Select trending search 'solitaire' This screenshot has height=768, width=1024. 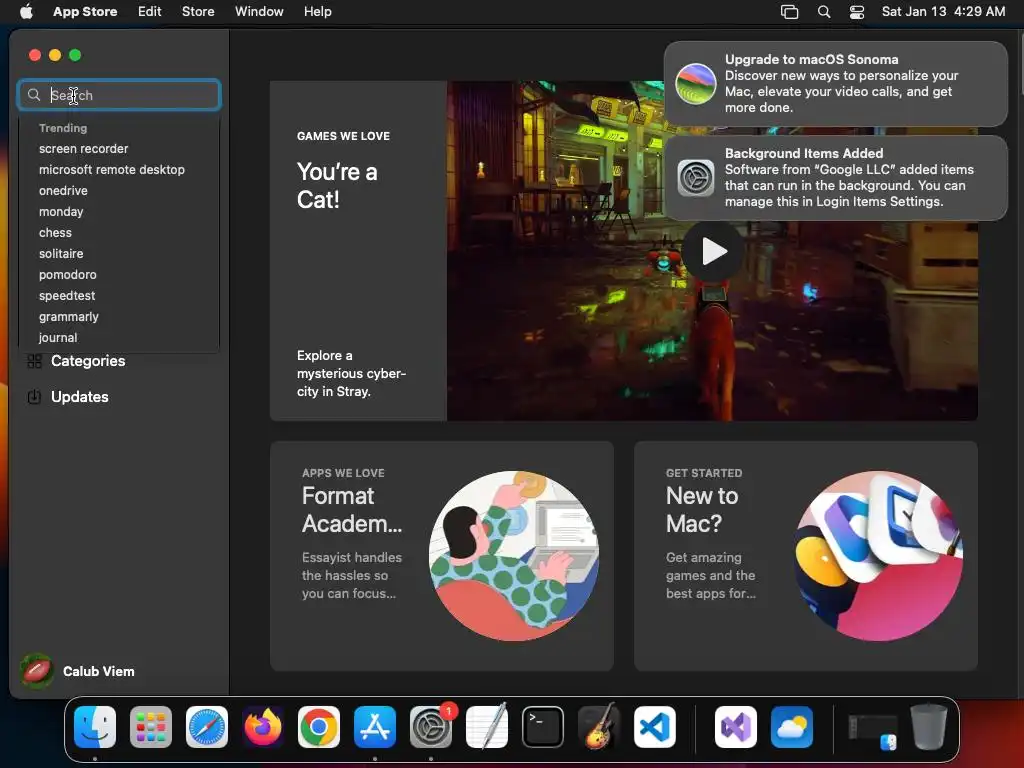[x=61, y=253]
